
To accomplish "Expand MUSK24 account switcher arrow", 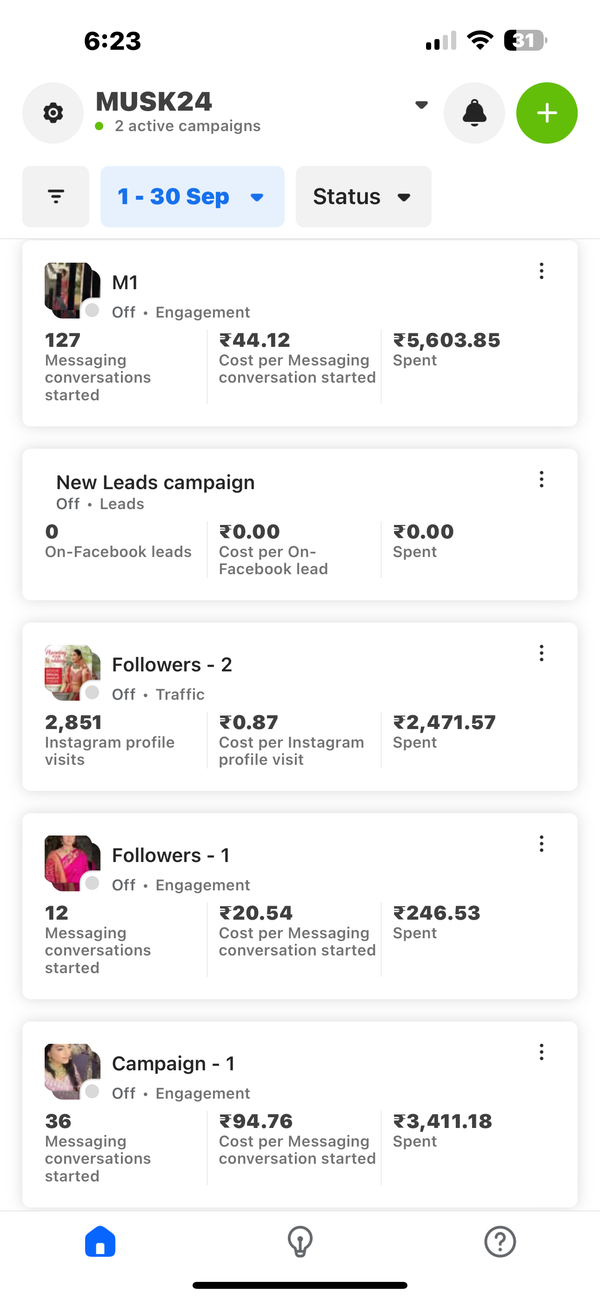I will pyautogui.click(x=421, y=105).
